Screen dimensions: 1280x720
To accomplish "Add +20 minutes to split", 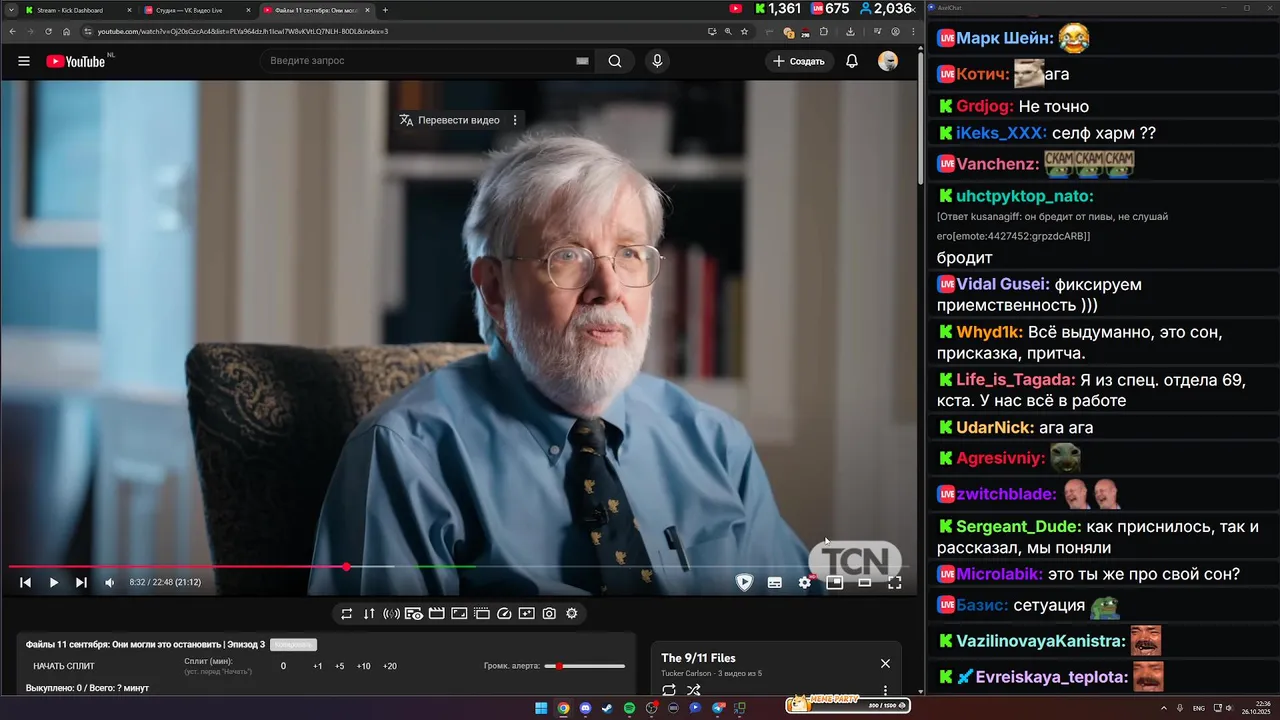I will 390,666.
